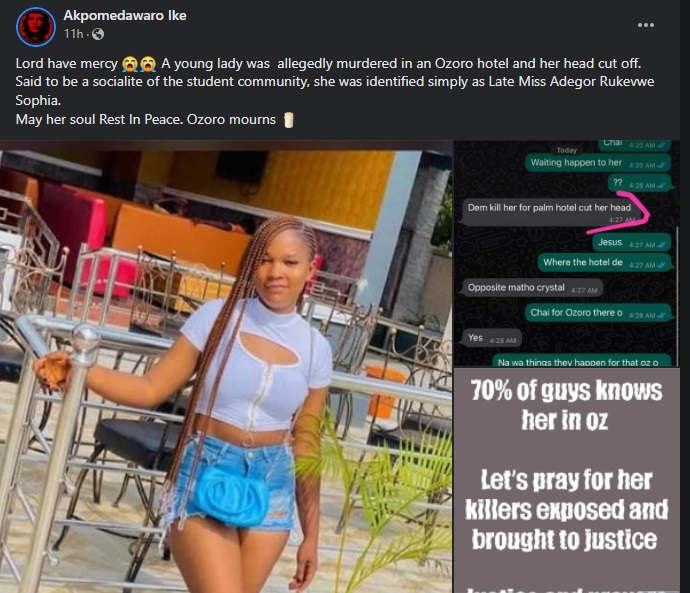
Task: Select the 'Waiting happen to her' message
Action: tap(598, 163)
